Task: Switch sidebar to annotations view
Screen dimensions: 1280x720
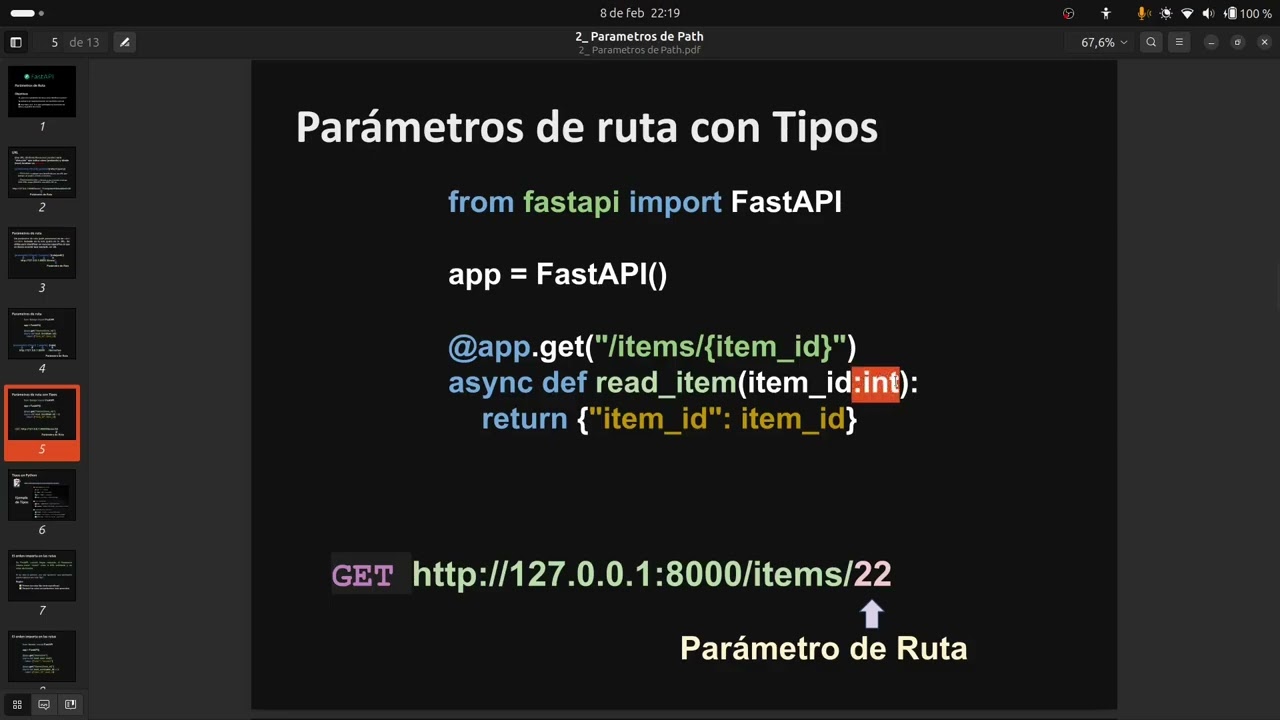Action: [x=44, y=704]
